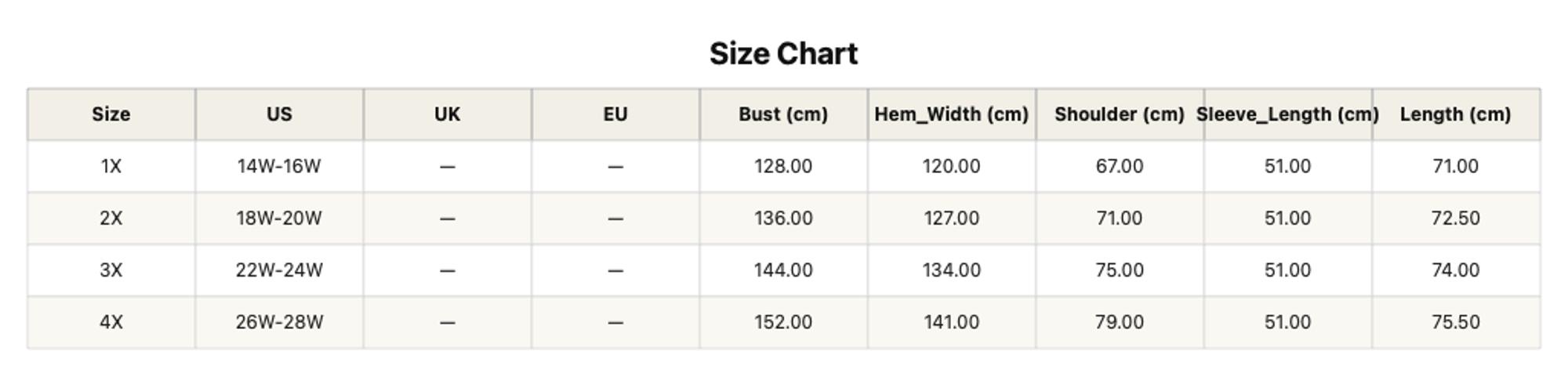Click the Hem_Width (cm) header
The height and width of the screenshot is (376, 1568).
point(952,114)
